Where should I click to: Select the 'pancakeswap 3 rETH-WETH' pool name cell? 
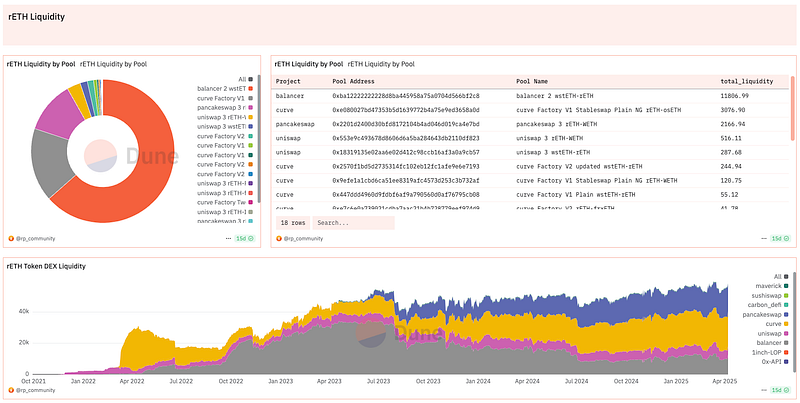[557, 124]
